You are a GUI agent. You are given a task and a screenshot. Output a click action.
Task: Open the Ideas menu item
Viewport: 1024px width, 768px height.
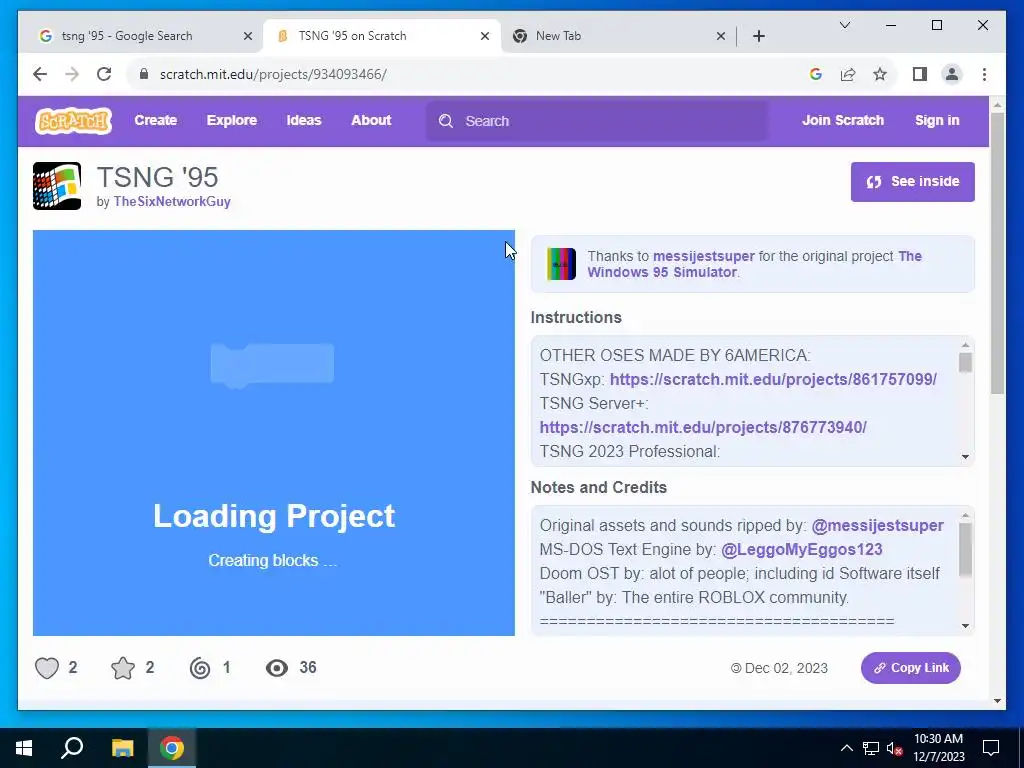point(304,121)
